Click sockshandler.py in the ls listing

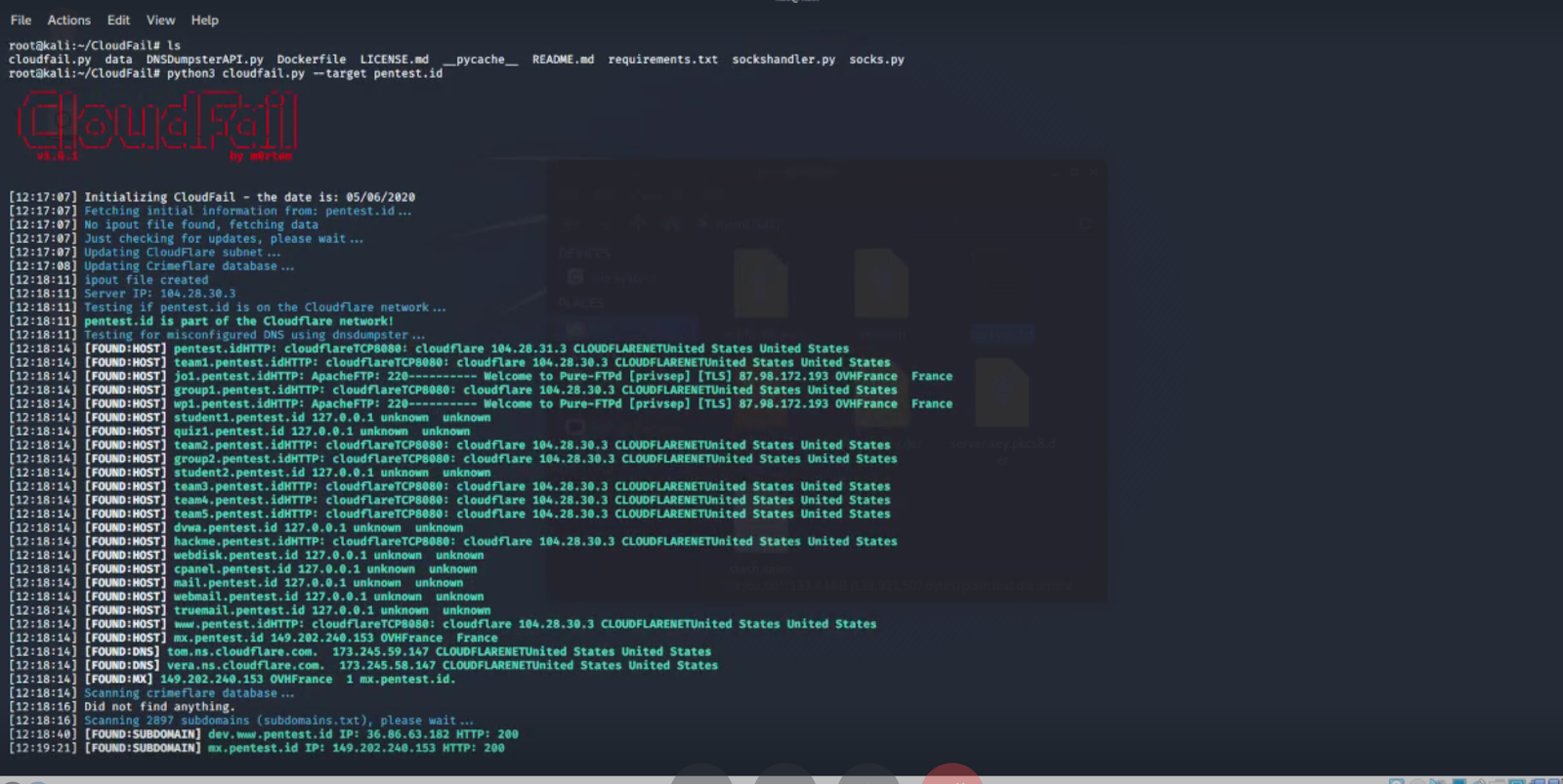point(783,60)
